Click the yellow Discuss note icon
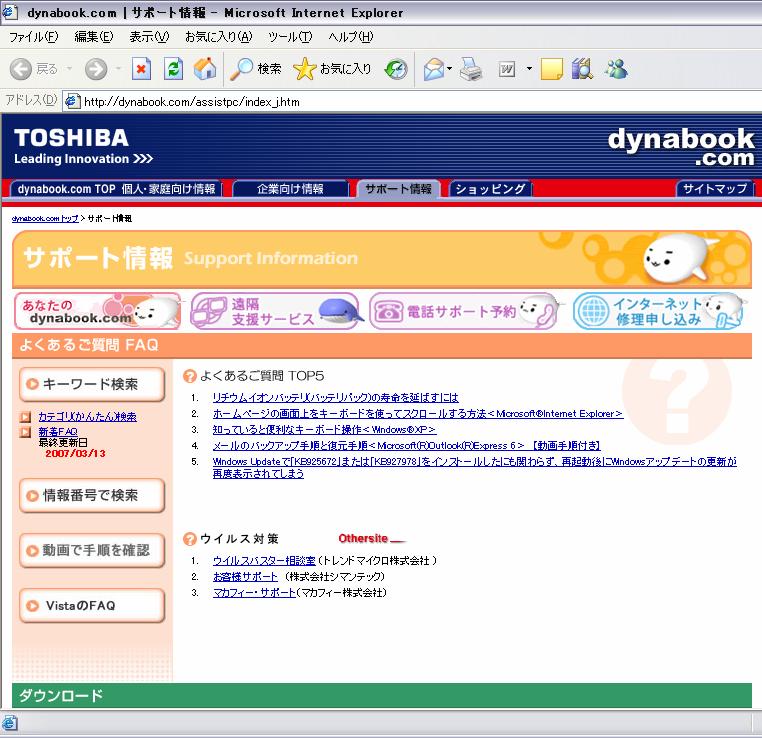Image resolution: width=762 pixels, height=738 pixels. pyautogui.click(x=552, y=69)
